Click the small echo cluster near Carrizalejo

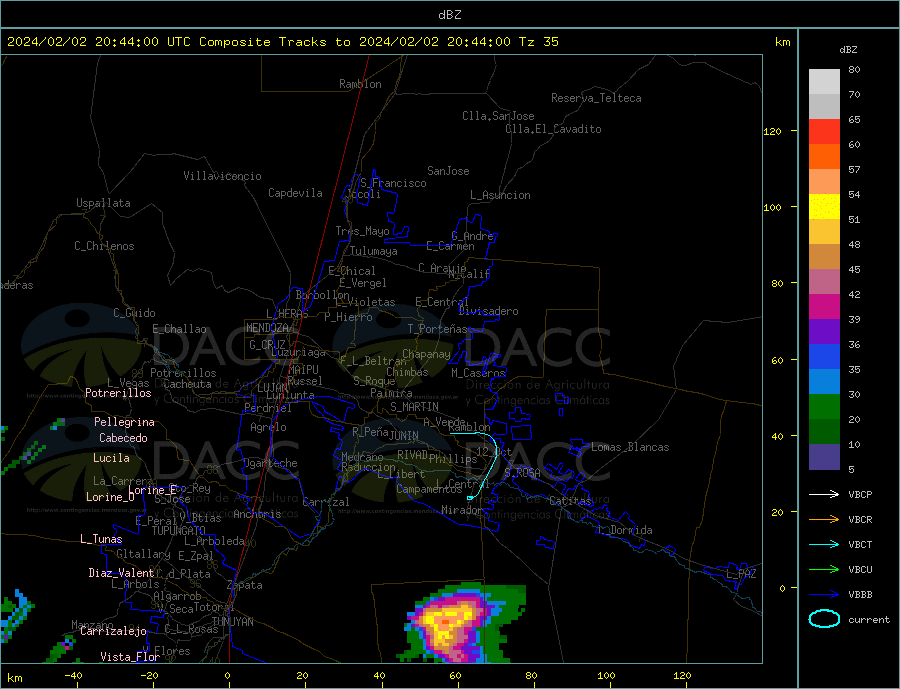[x=62, y=647]
